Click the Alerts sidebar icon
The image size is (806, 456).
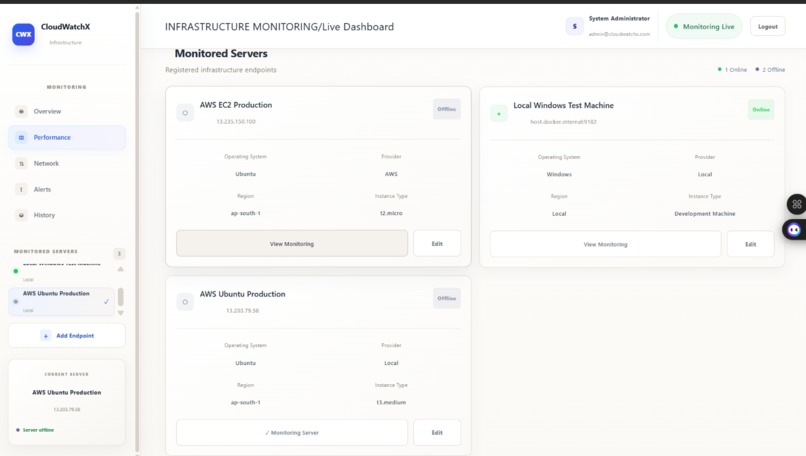point(21,189)
